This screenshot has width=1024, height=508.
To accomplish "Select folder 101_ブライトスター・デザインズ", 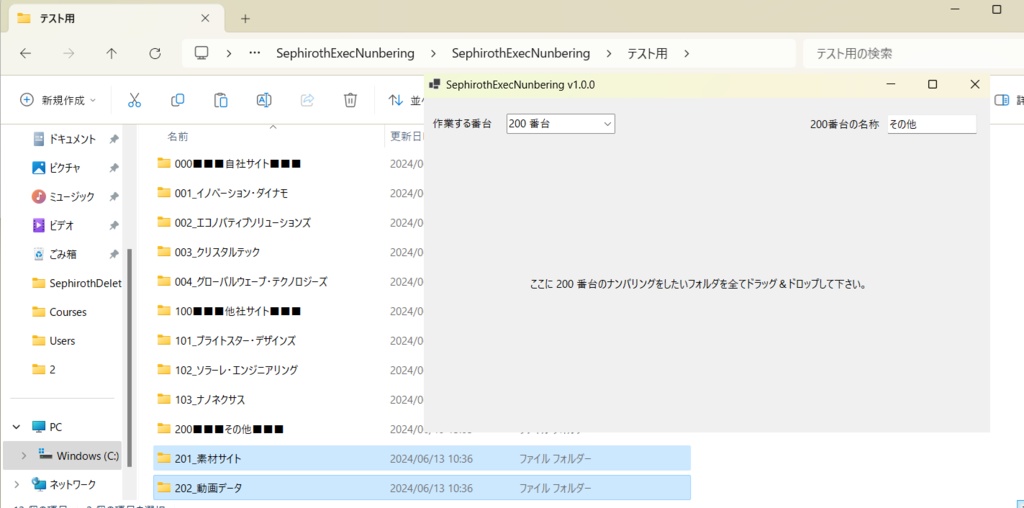I will [227, 341].
